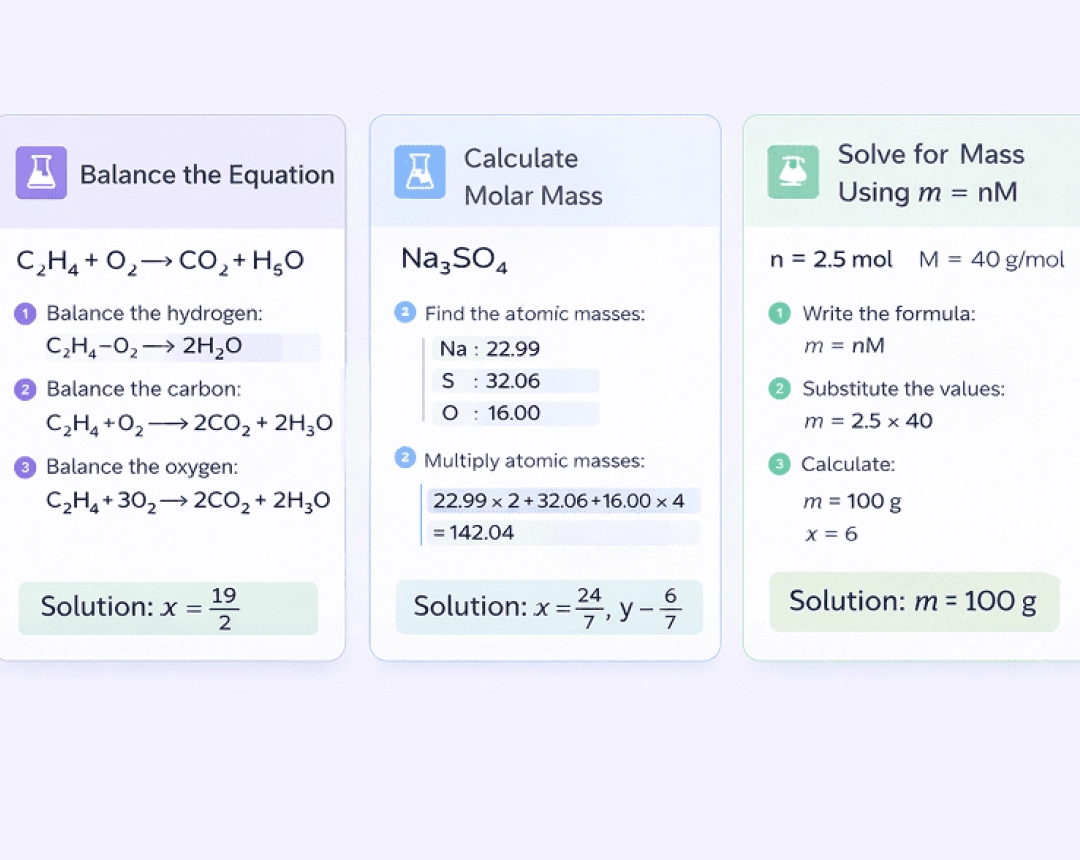Click the Solution m = 100 g box

913,602
